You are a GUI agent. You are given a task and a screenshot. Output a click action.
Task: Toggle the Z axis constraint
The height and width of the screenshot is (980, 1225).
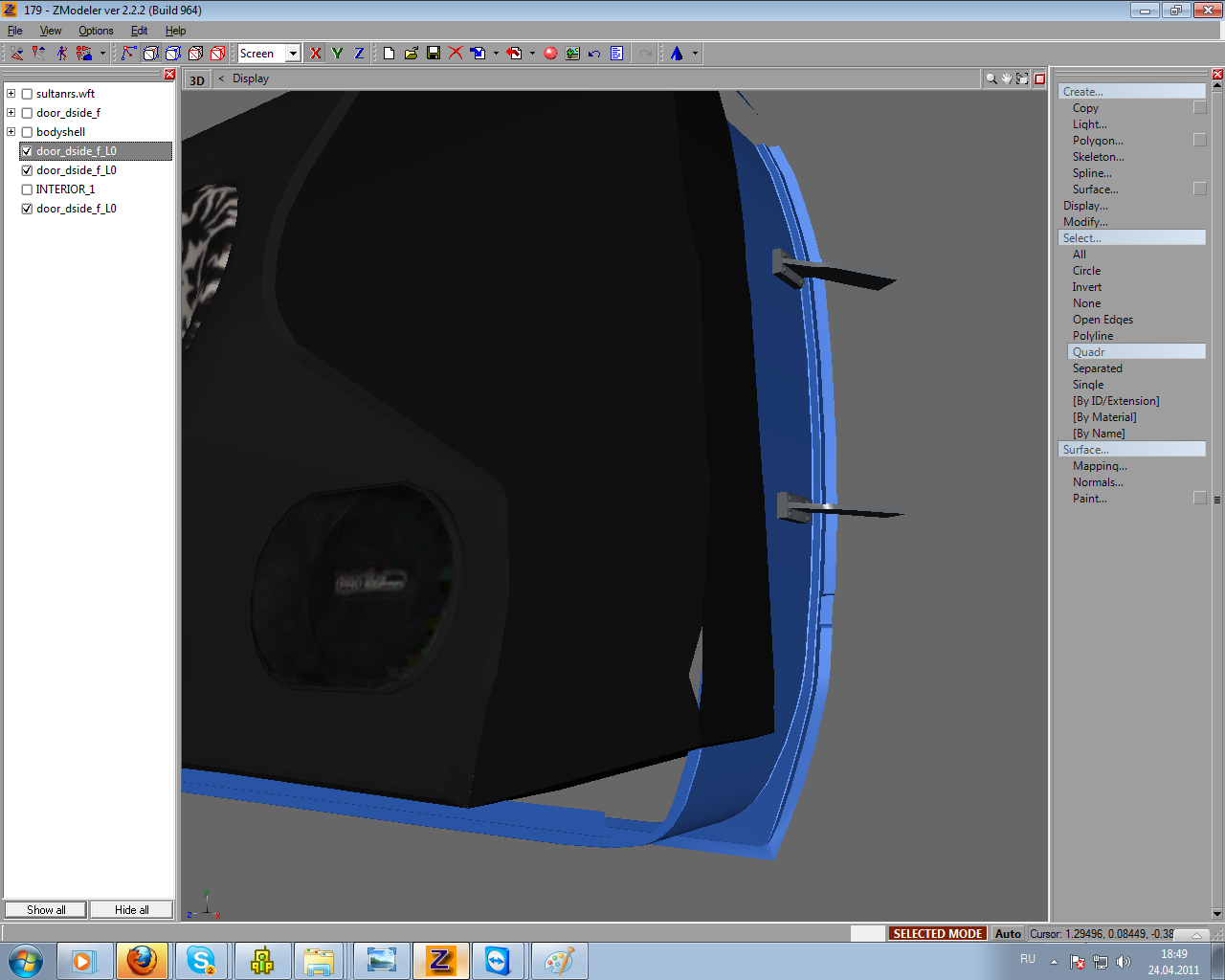click(359, 54)
